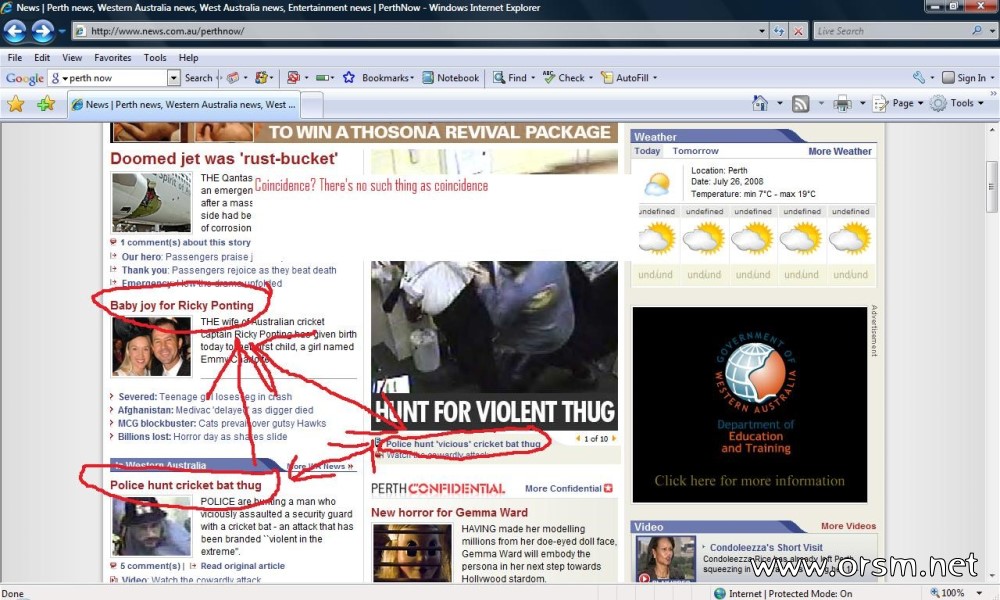This screenshot has height=600, width=1000.
Task: Open the Edit menu
Action: point(42,57)
